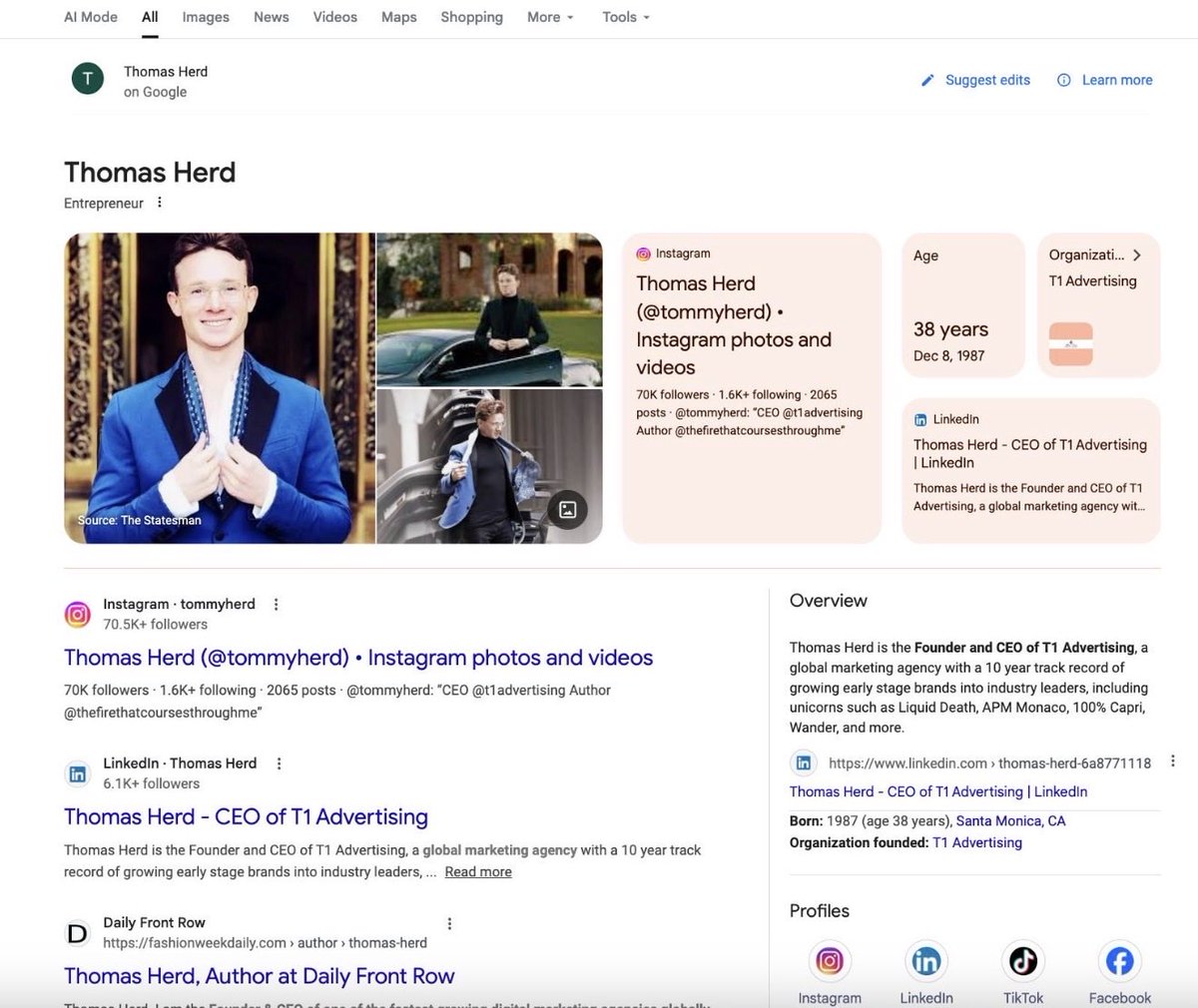This screenshot has width=1198, height=1008.
Task: Open the AI Mode tab
Action: (91, 17)
